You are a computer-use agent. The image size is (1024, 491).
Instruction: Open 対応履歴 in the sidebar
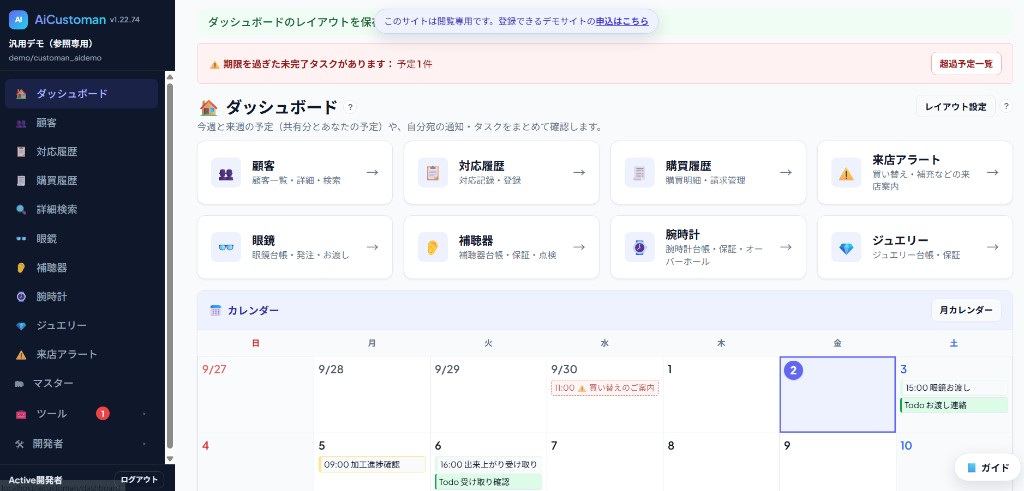pyautogui.click(x=82, y=151)
